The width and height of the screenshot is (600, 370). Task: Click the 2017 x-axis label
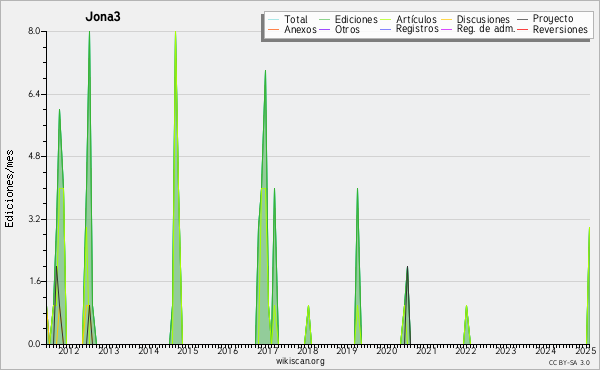pos(267,350)
